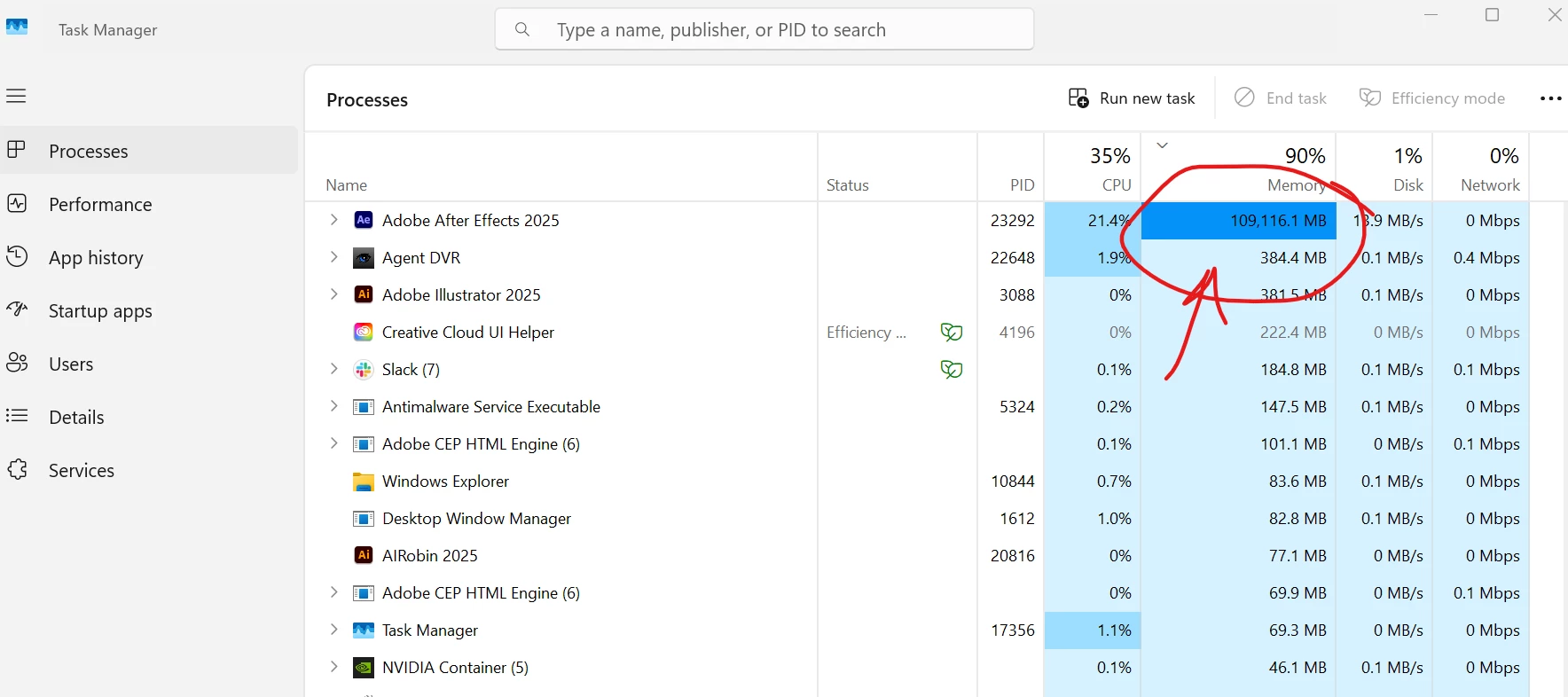The width and height of the screenshot is (1568, 697).
Task: Click the Slack process icon
Action: pos(364,370)
